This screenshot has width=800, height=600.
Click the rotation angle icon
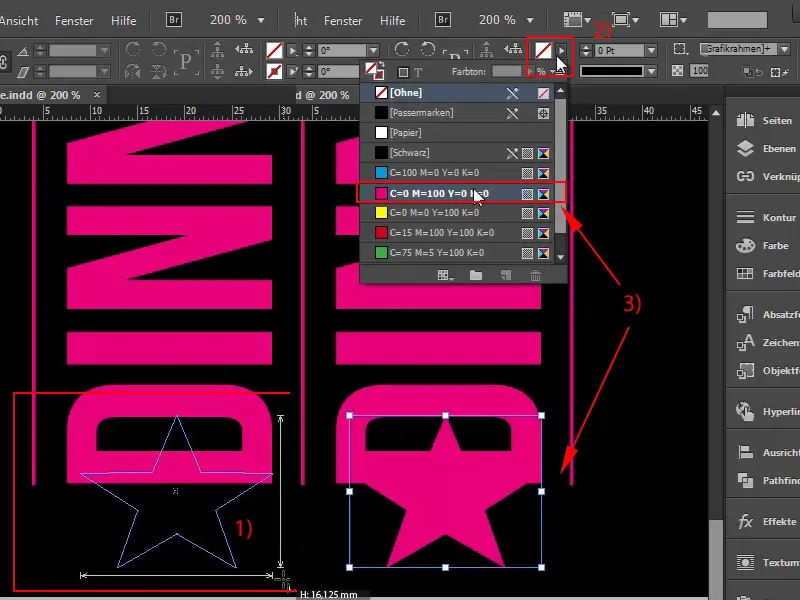(x=23, y=51)
